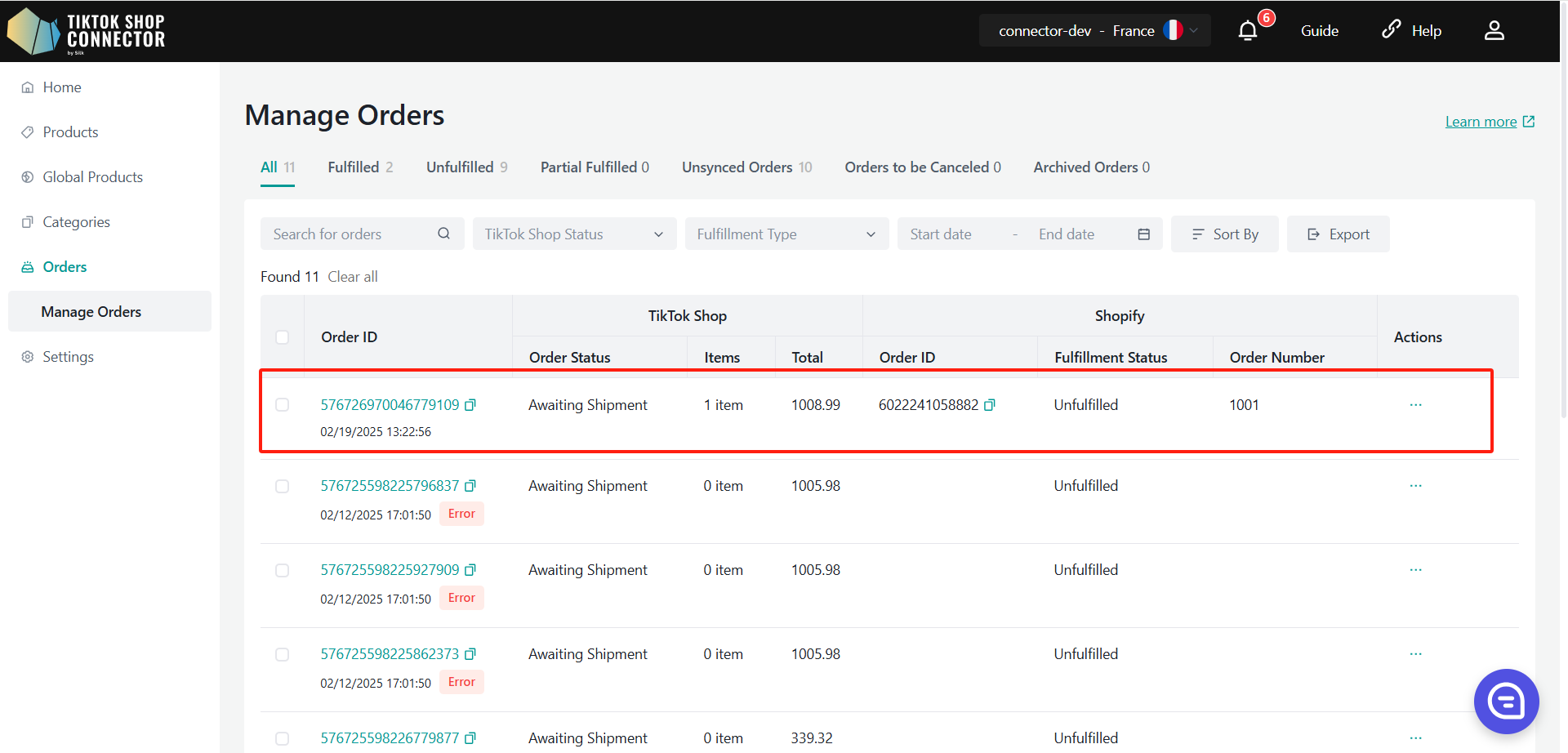
Task: Click Error badge on order 576725598225862373
Action: (461, 682)
